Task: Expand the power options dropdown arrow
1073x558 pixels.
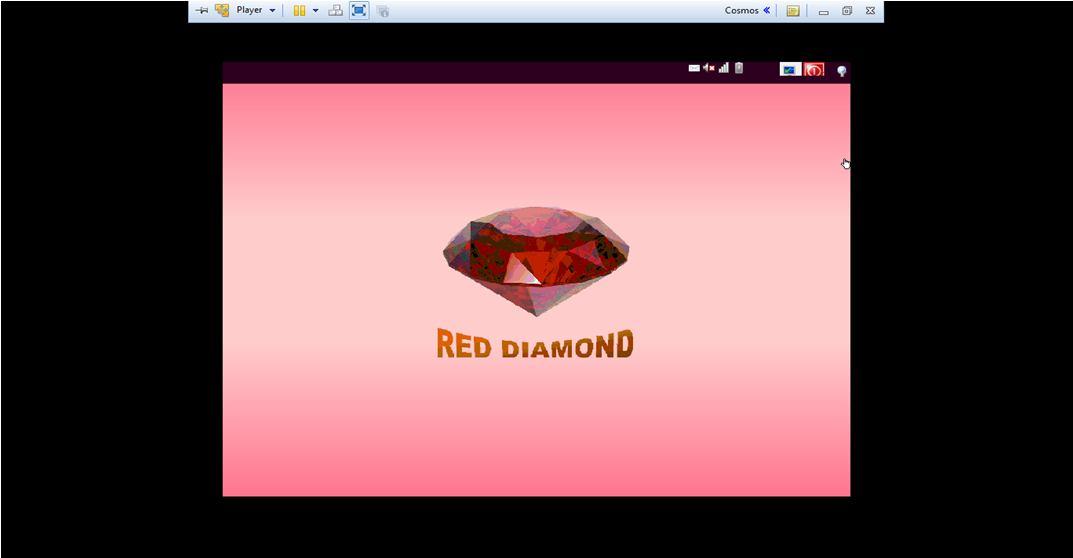Action: (x=315, y=10)
